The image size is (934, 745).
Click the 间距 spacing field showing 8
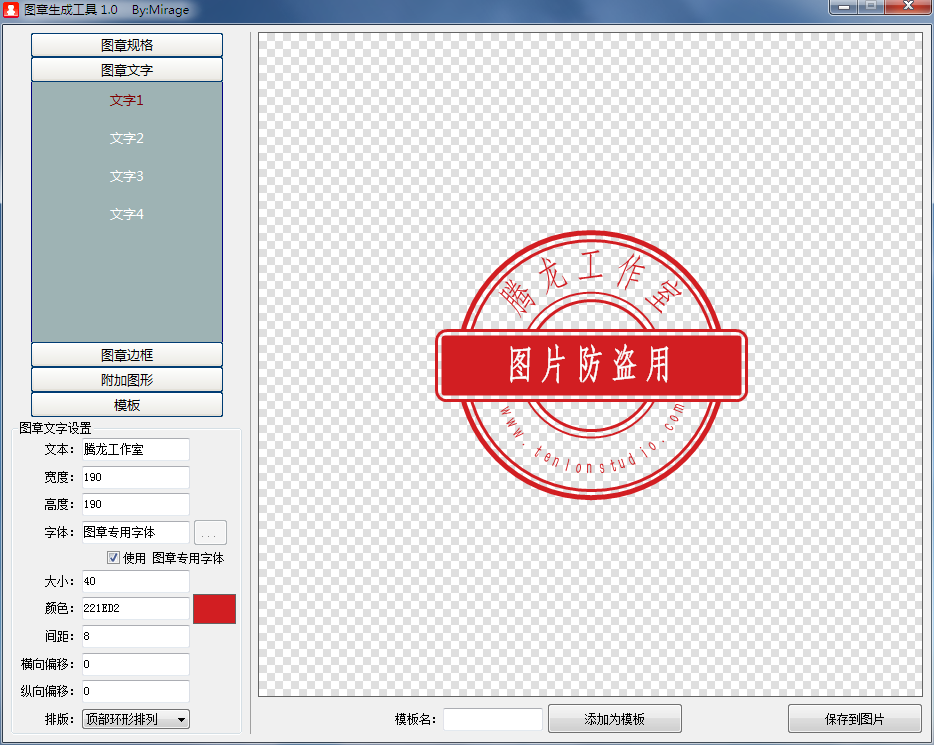pyautogui.click(x=135, y=636)
